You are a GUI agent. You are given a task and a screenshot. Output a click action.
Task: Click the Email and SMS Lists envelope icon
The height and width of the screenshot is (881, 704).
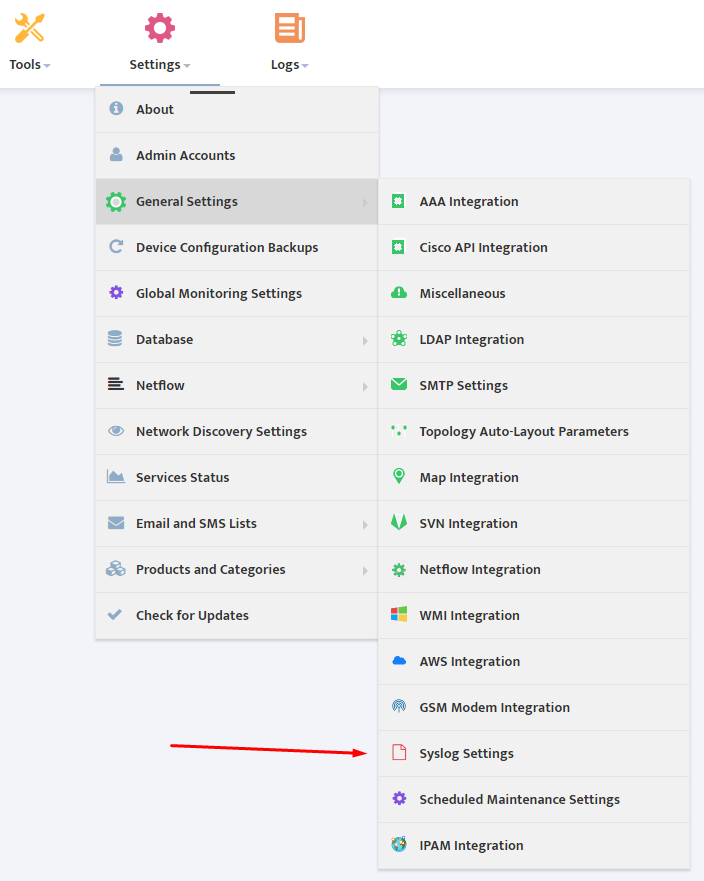click(x=116, y=523)
